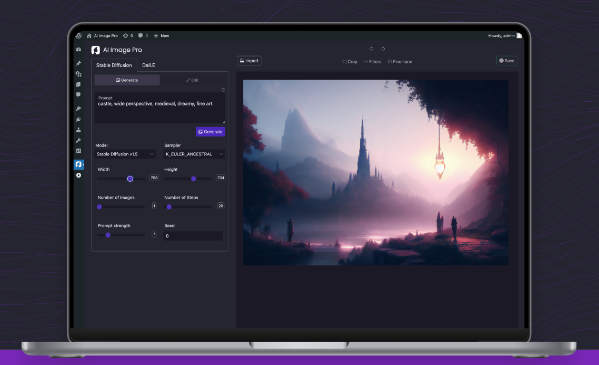
Task: Open the Users icon in the sidebar
Action: (78, 130)
